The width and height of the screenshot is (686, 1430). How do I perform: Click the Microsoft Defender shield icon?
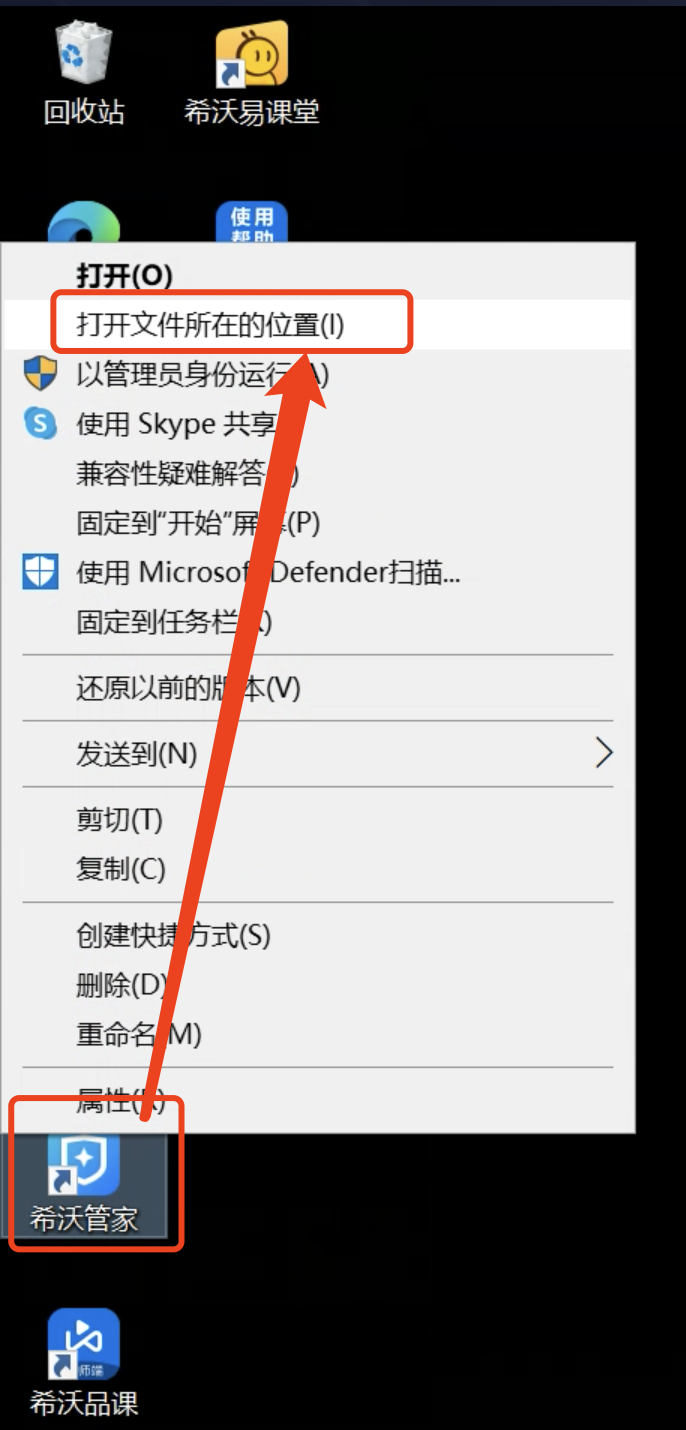coord(41,573)
